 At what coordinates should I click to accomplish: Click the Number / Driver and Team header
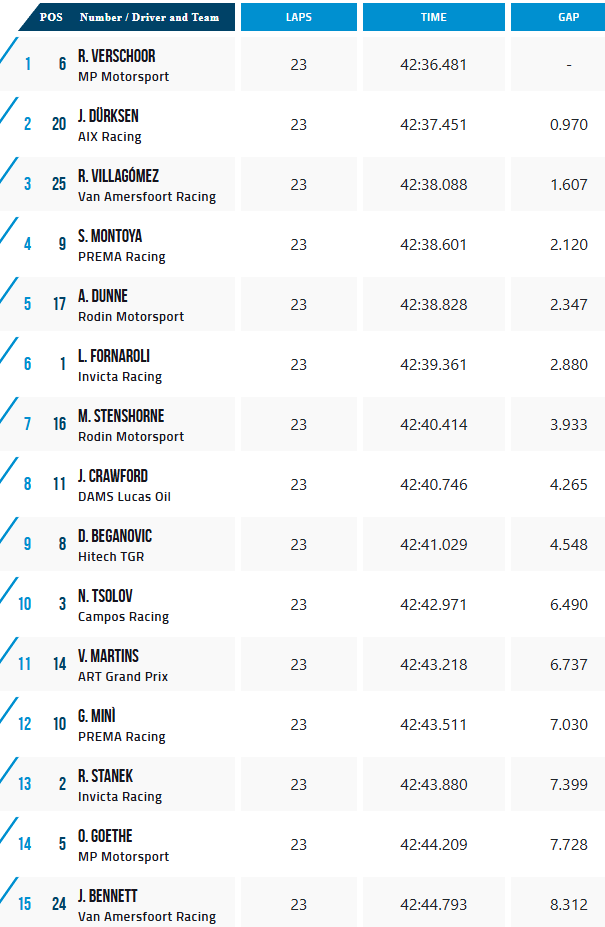tap(149, 17)
